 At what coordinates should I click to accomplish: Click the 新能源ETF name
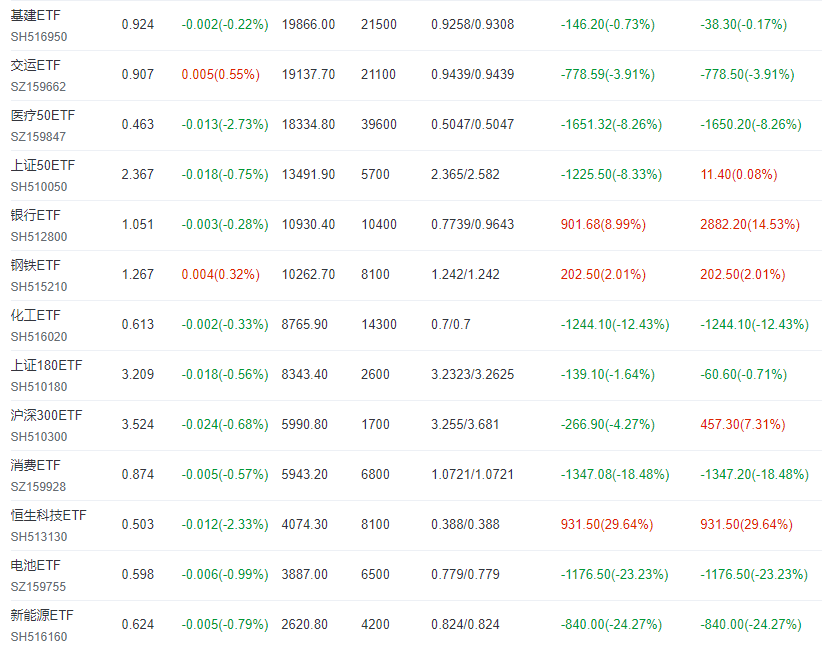(42, 615)
